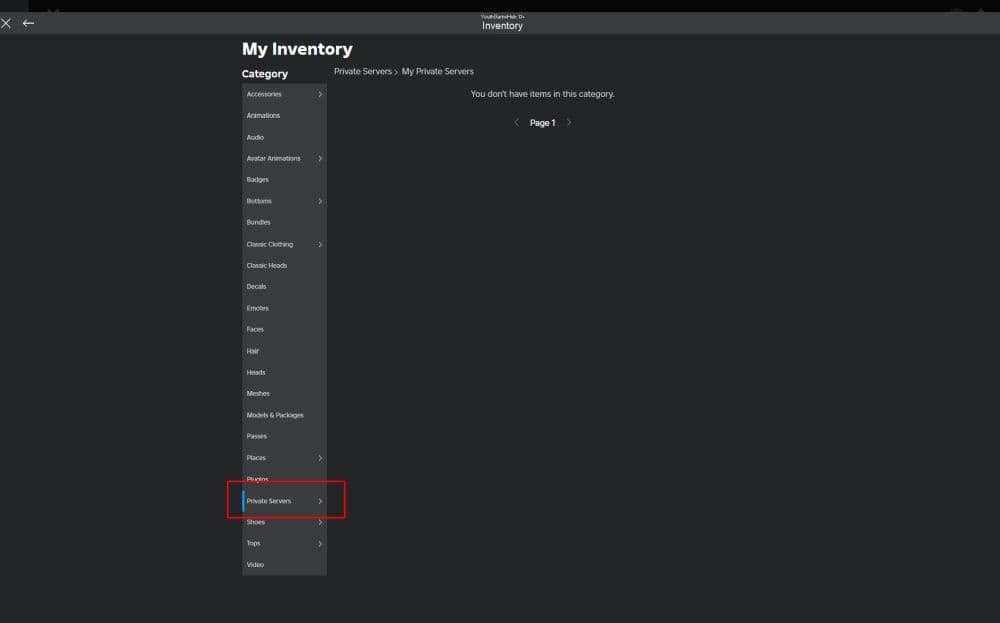Click My Private Servers in the breadcrumb
This screenshot has height=623, width=1000.
[438, 71]
